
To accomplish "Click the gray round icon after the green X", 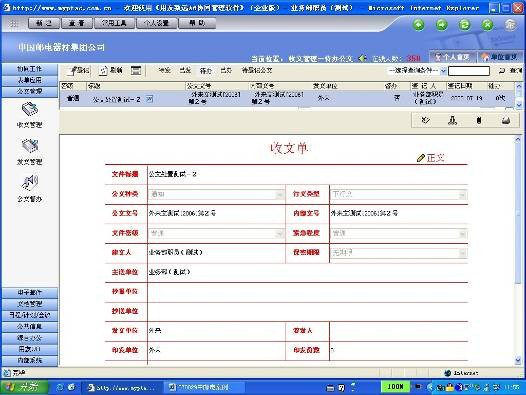I will tap(510, 24).
